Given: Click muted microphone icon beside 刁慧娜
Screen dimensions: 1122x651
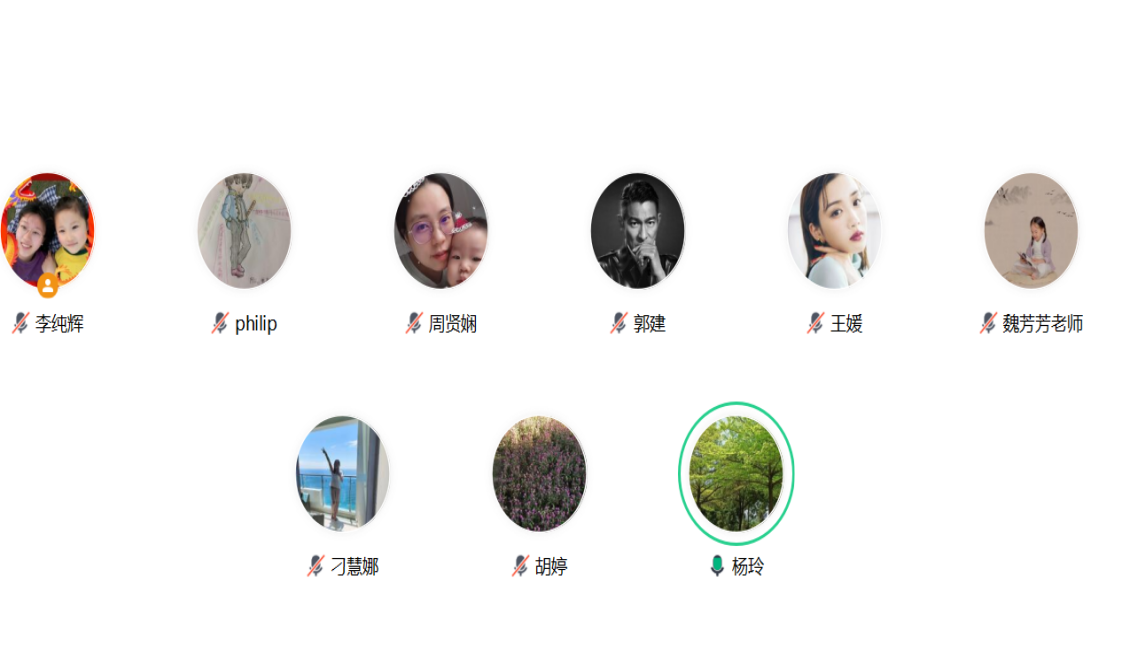Looking at the screenshot, I should pyautogui.click(x=316, y=566).
